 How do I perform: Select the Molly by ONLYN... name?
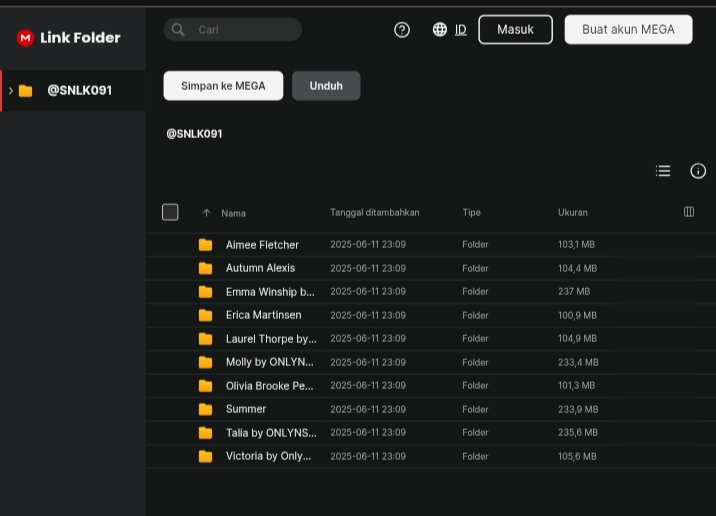tap(269, 362)
